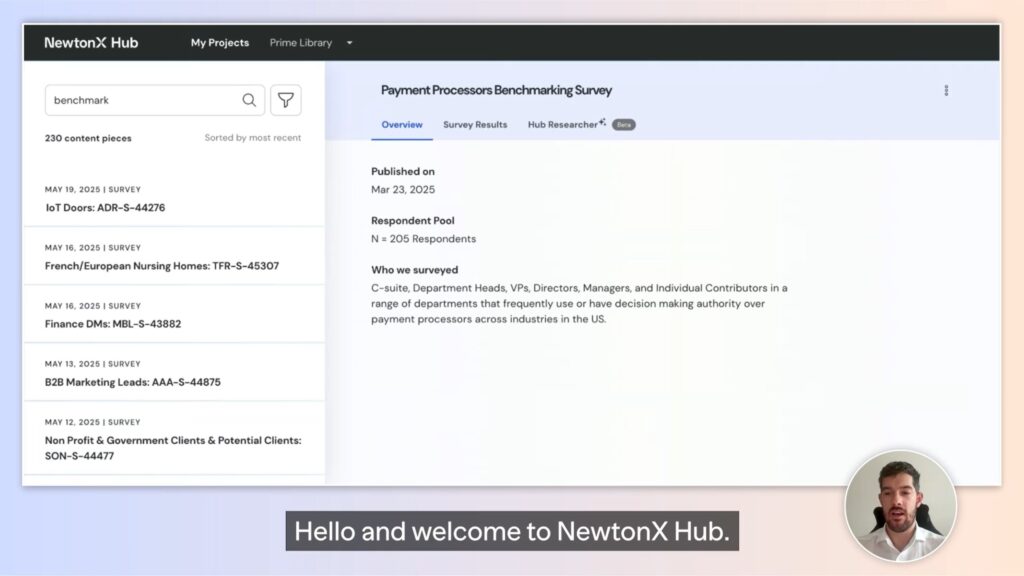Open the Hub Researcher tab
The image size is (1024, 576).
click(x=562, y=125)
